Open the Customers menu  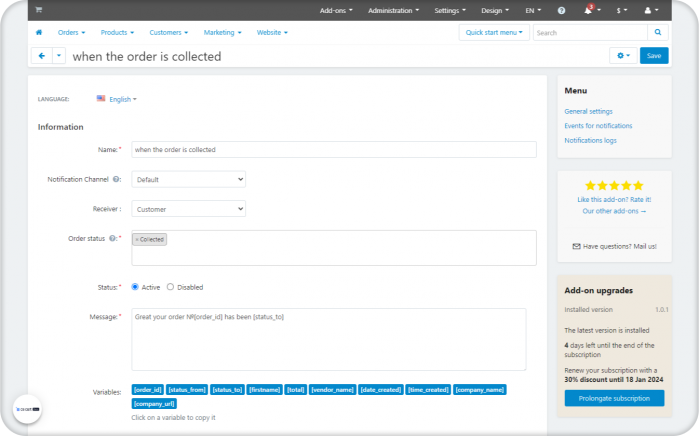coord(168,32)
